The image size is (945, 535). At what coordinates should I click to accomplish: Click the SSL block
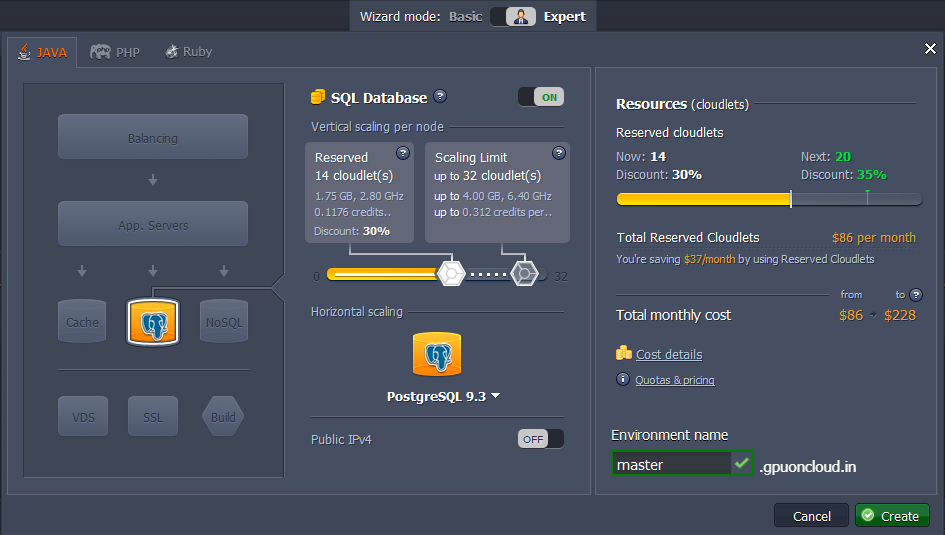152,416
